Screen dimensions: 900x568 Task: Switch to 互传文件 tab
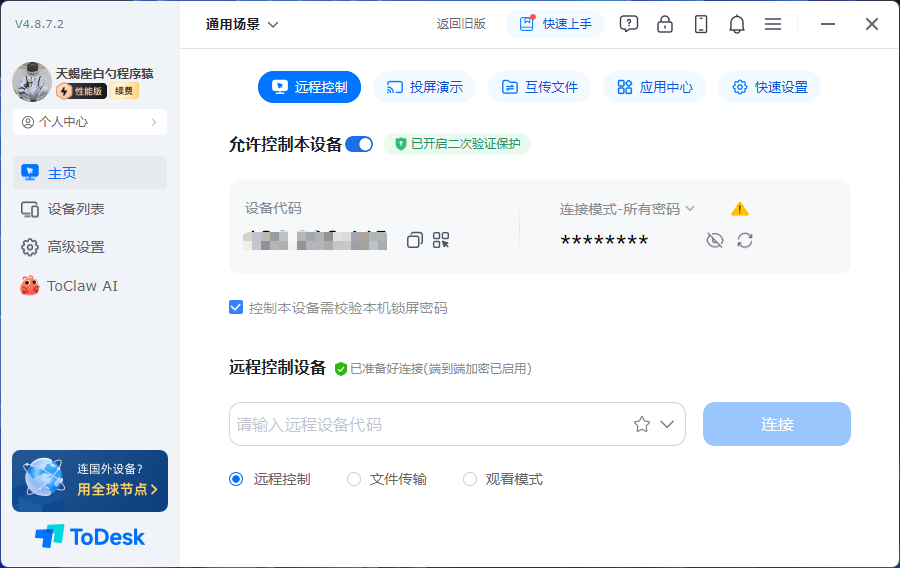click(540, 87)
